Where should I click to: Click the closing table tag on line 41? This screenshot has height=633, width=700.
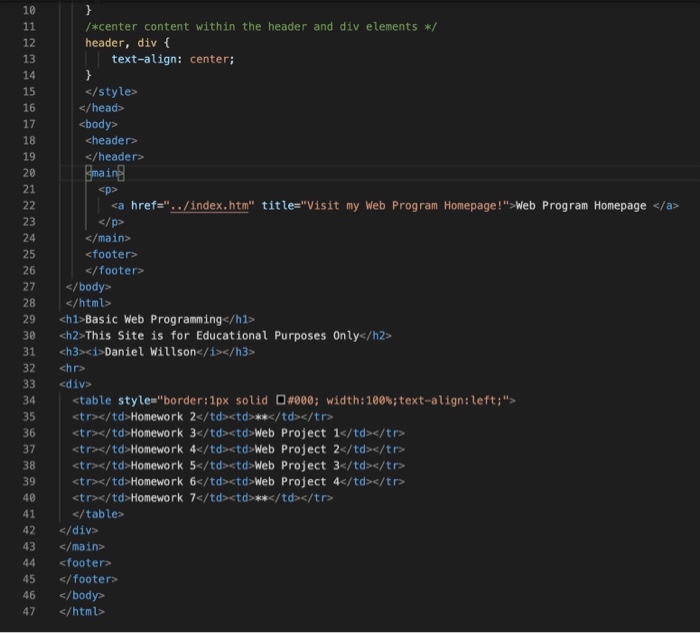point(98,514)
